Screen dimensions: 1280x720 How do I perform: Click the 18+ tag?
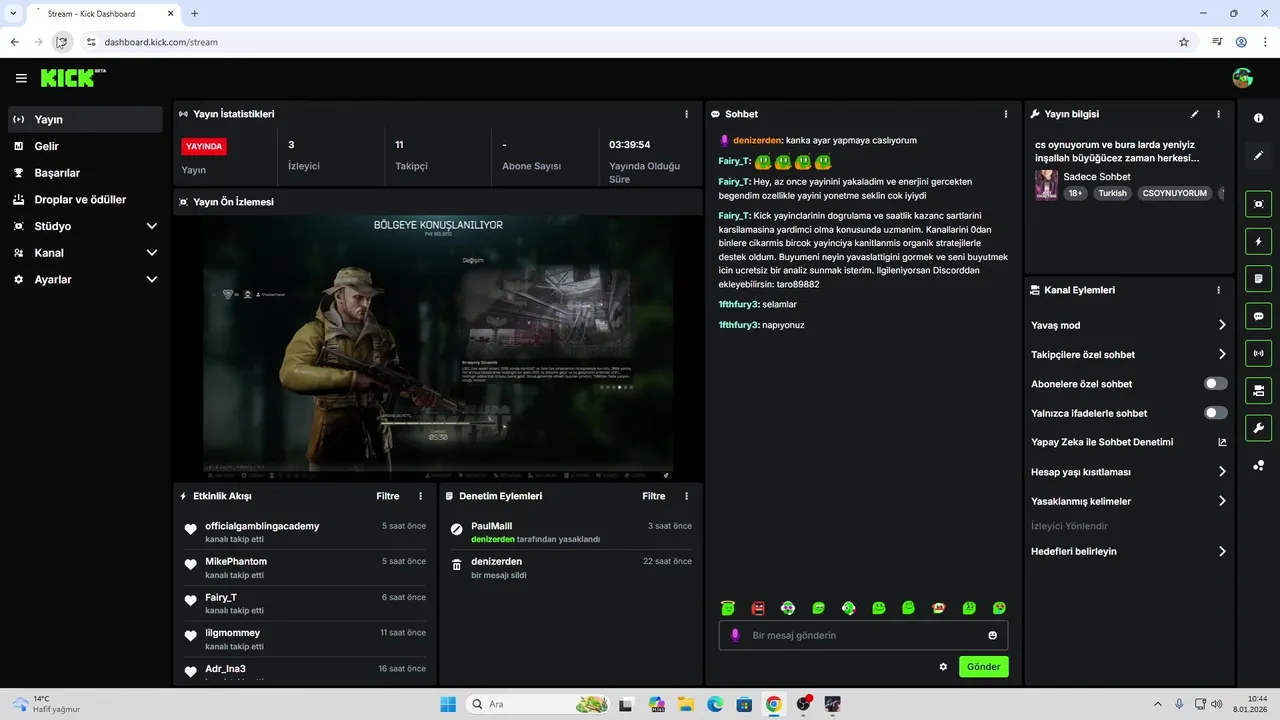click(1075, 193)
